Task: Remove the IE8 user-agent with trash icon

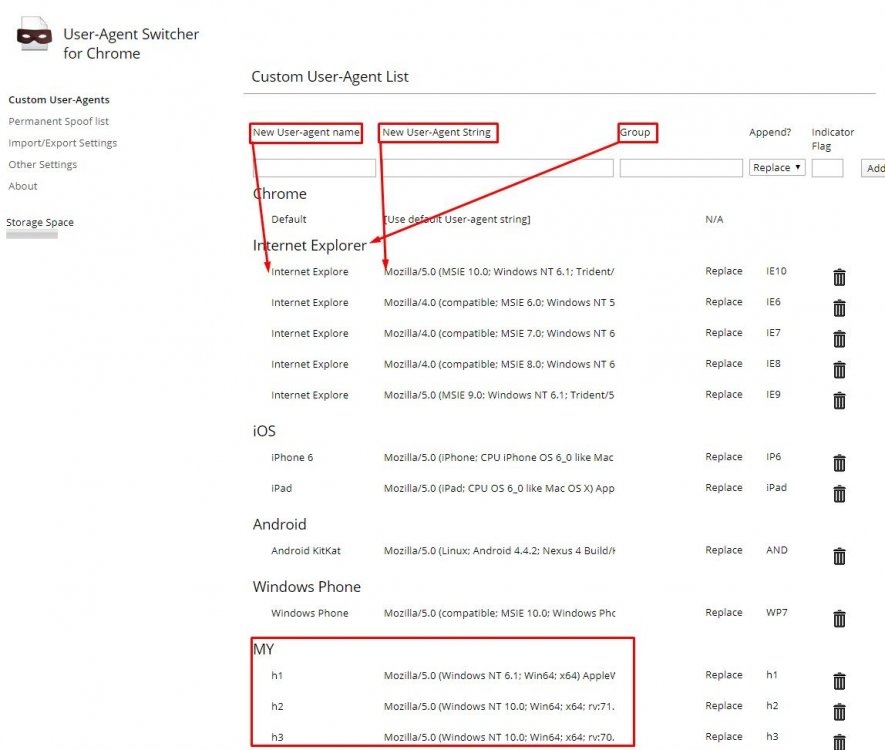Action: (x=839, y=370)
